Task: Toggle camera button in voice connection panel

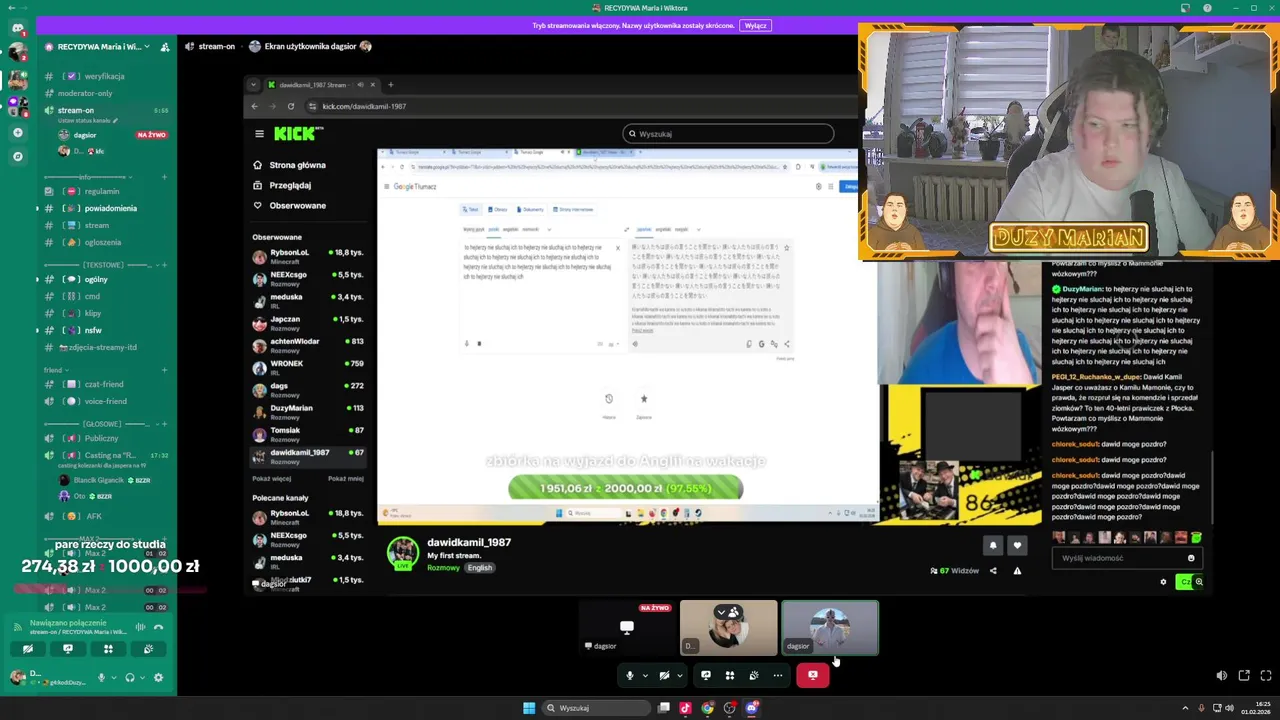Action: 28,649
